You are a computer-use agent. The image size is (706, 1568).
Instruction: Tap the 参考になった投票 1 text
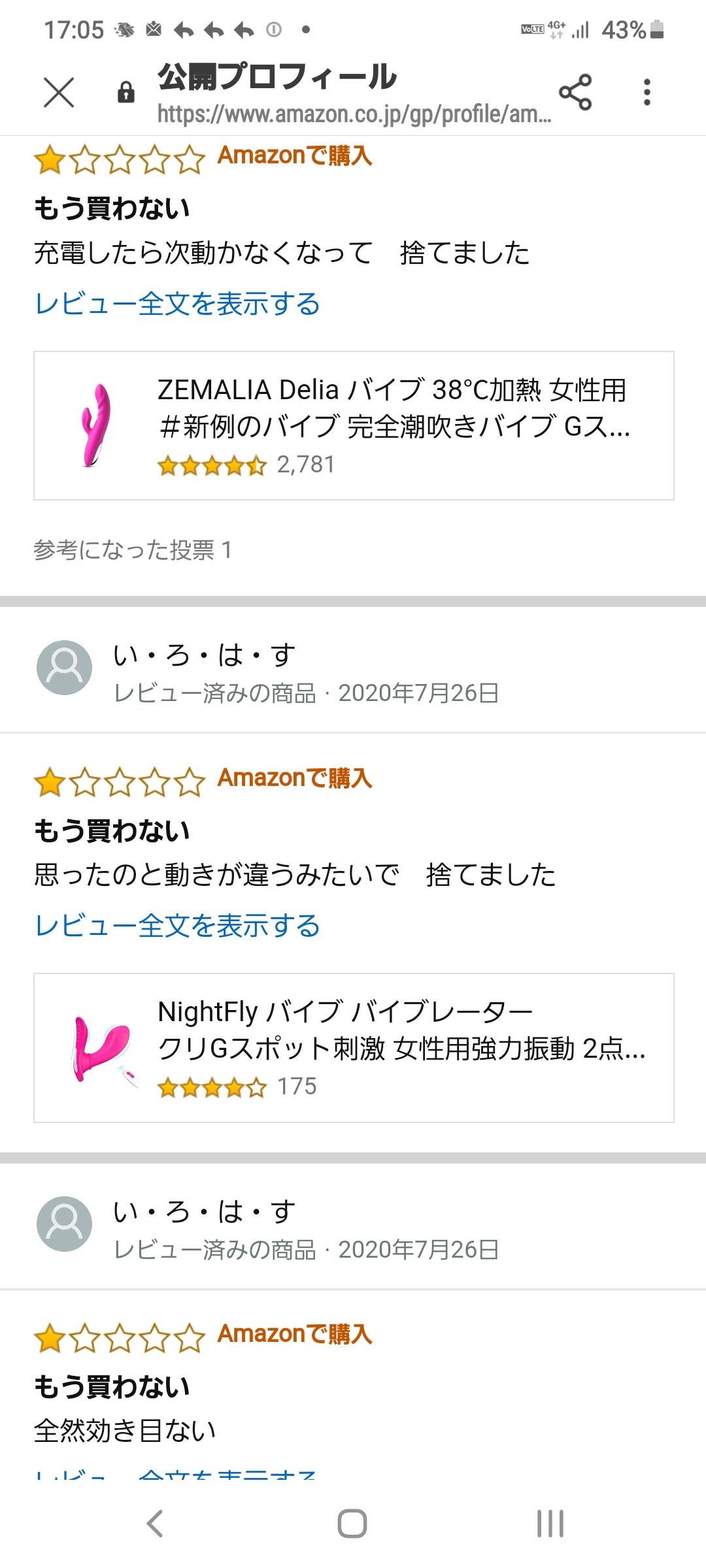pyautogui.click(x=133, y=550)
